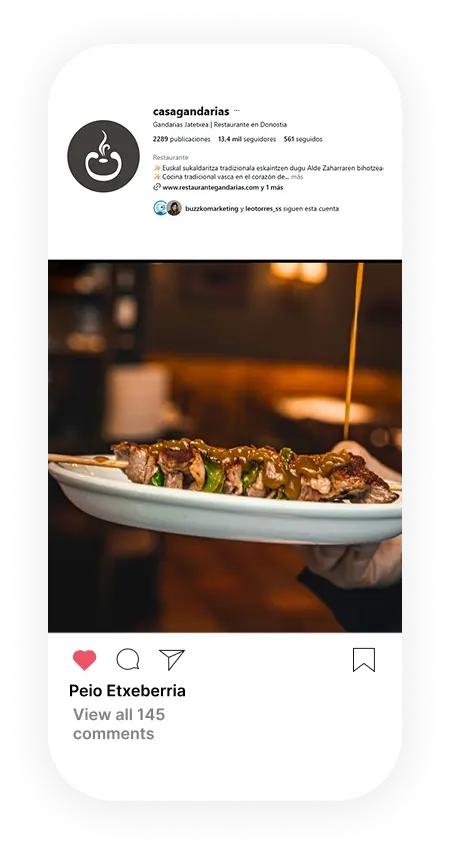Expand bio with the más link
The height and width of the screenshot is (853, 450).
(297, 177)
